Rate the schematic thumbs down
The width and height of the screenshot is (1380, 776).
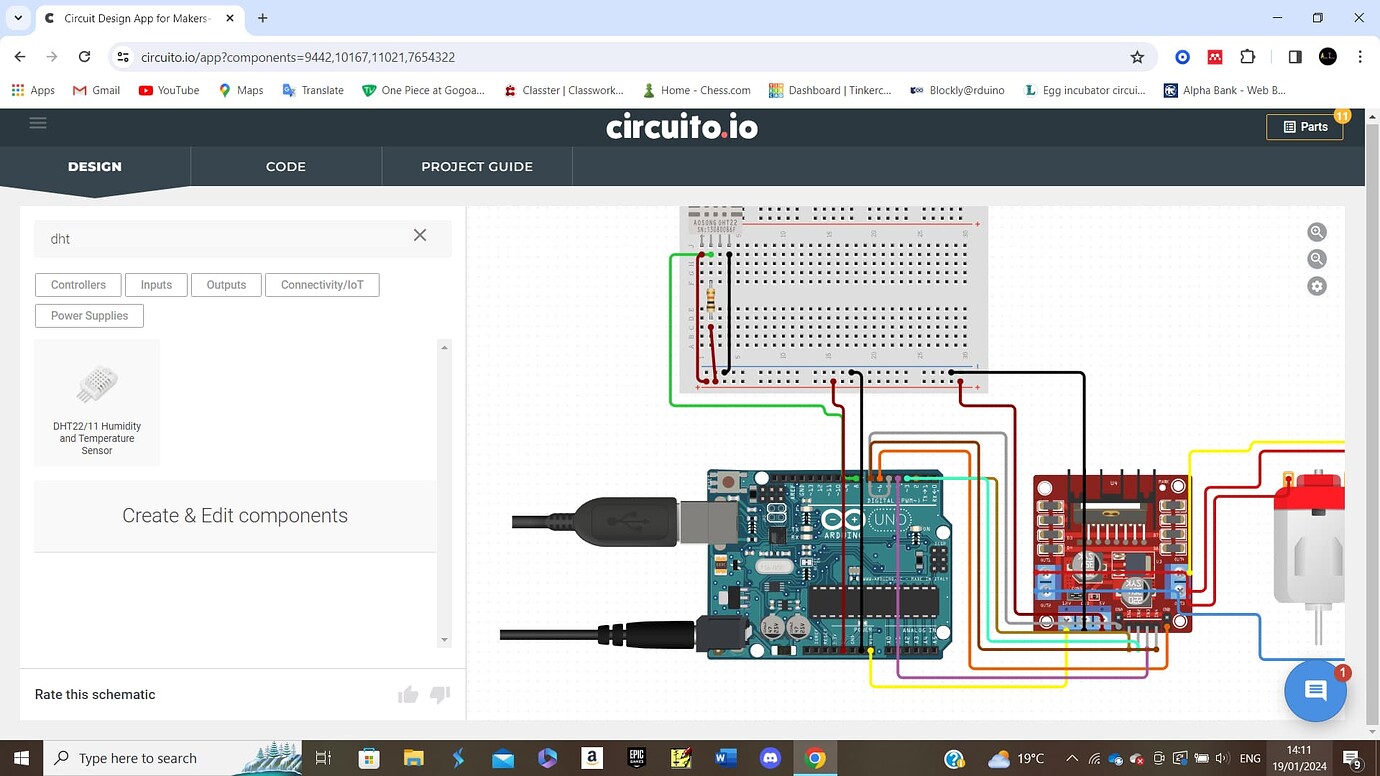(439, 694)
